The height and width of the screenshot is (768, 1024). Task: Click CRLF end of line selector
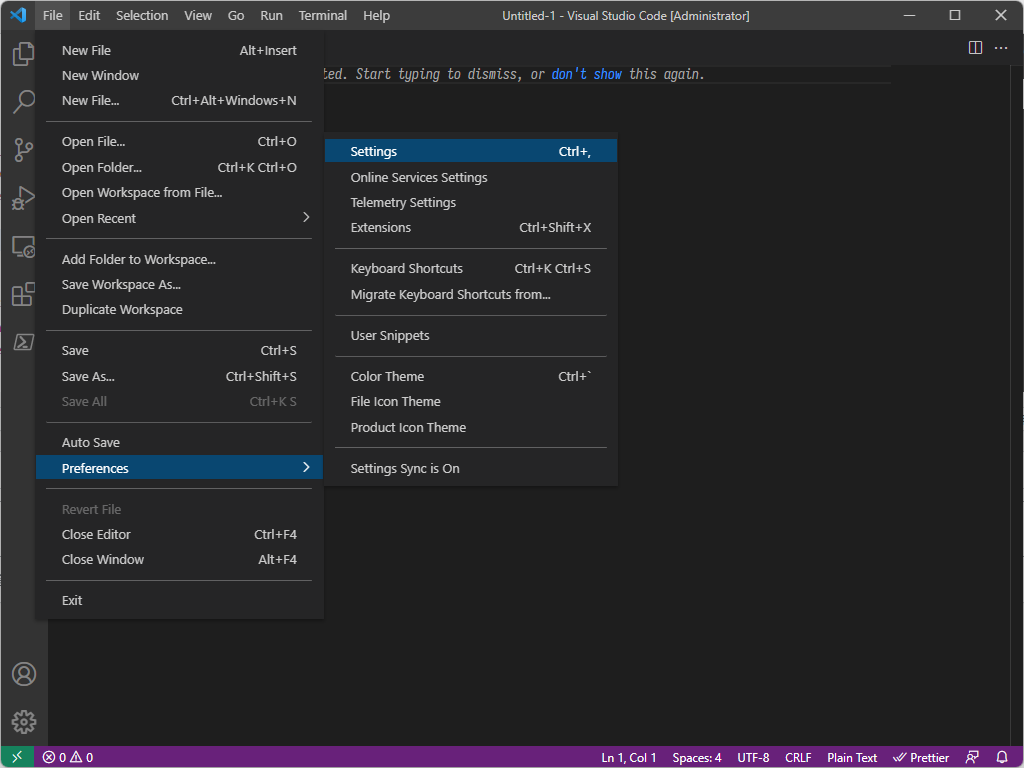point(798,758)
